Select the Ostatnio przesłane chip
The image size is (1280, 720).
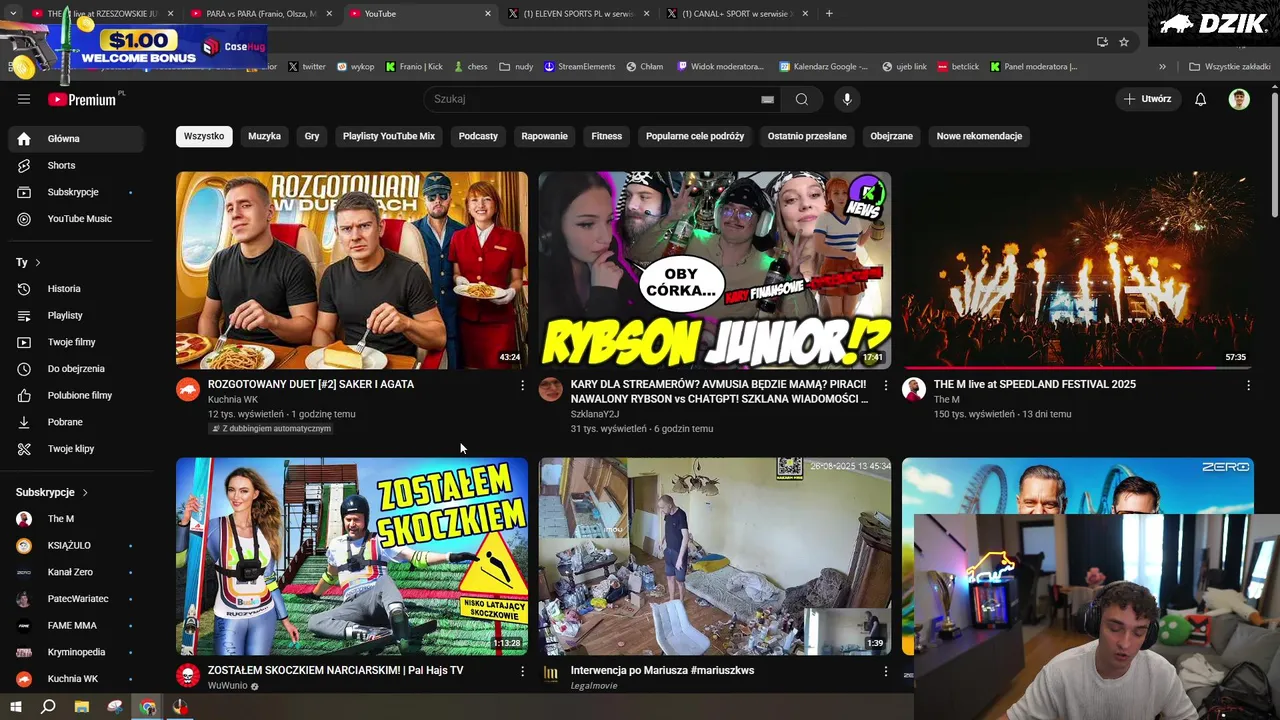[x=807, y=136]
